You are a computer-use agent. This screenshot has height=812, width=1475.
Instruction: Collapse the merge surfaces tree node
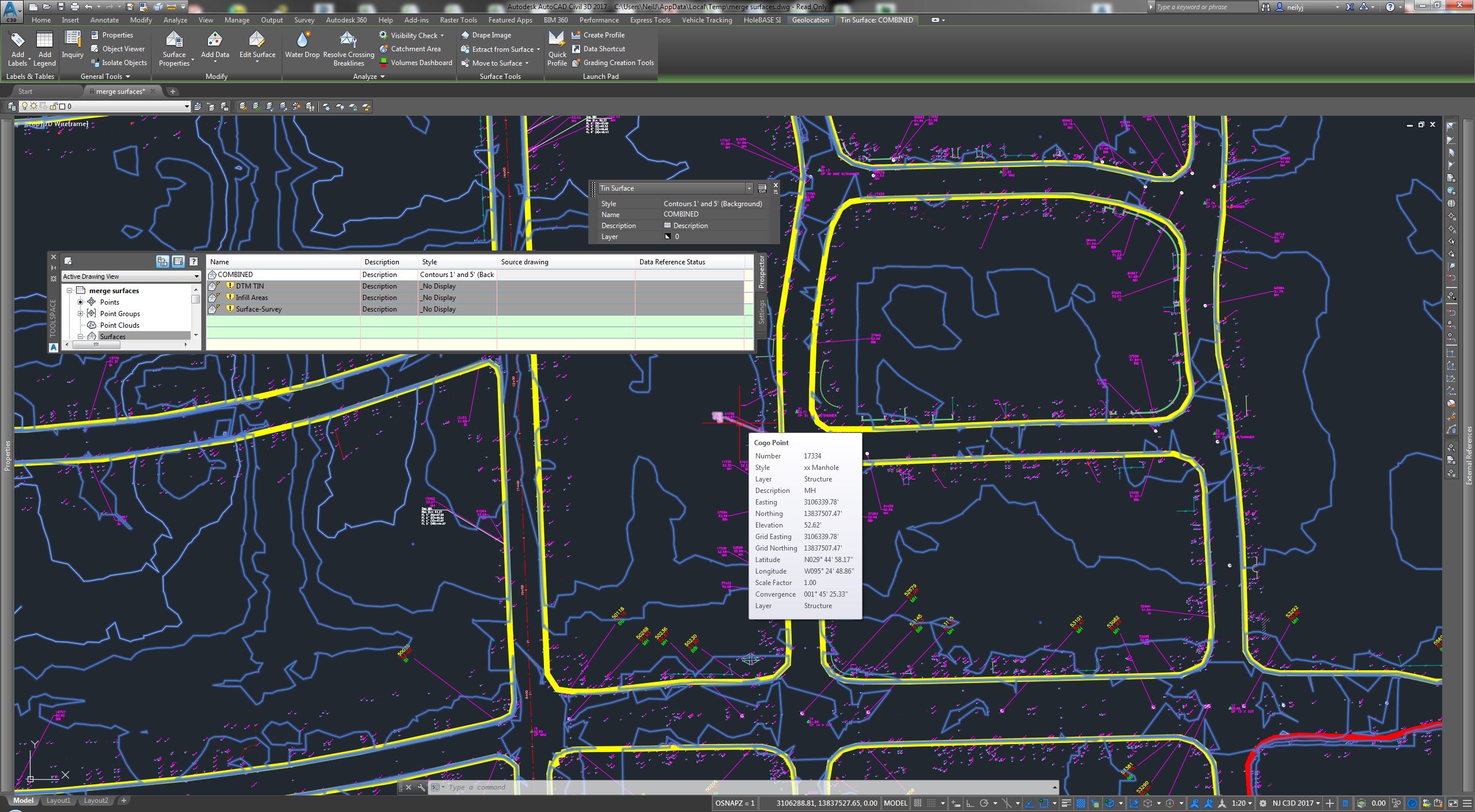click(70, 291)
